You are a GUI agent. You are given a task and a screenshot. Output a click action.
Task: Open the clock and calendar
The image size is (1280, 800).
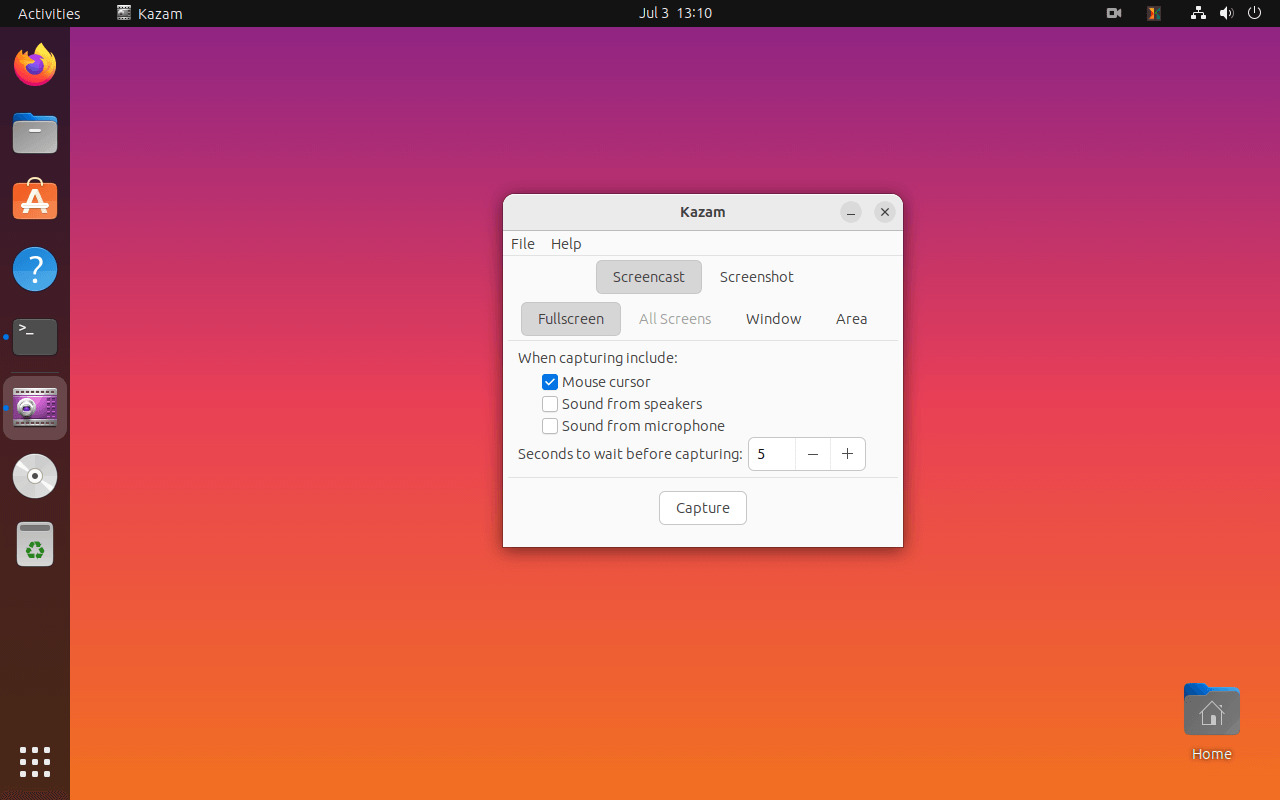click(675, 13)
